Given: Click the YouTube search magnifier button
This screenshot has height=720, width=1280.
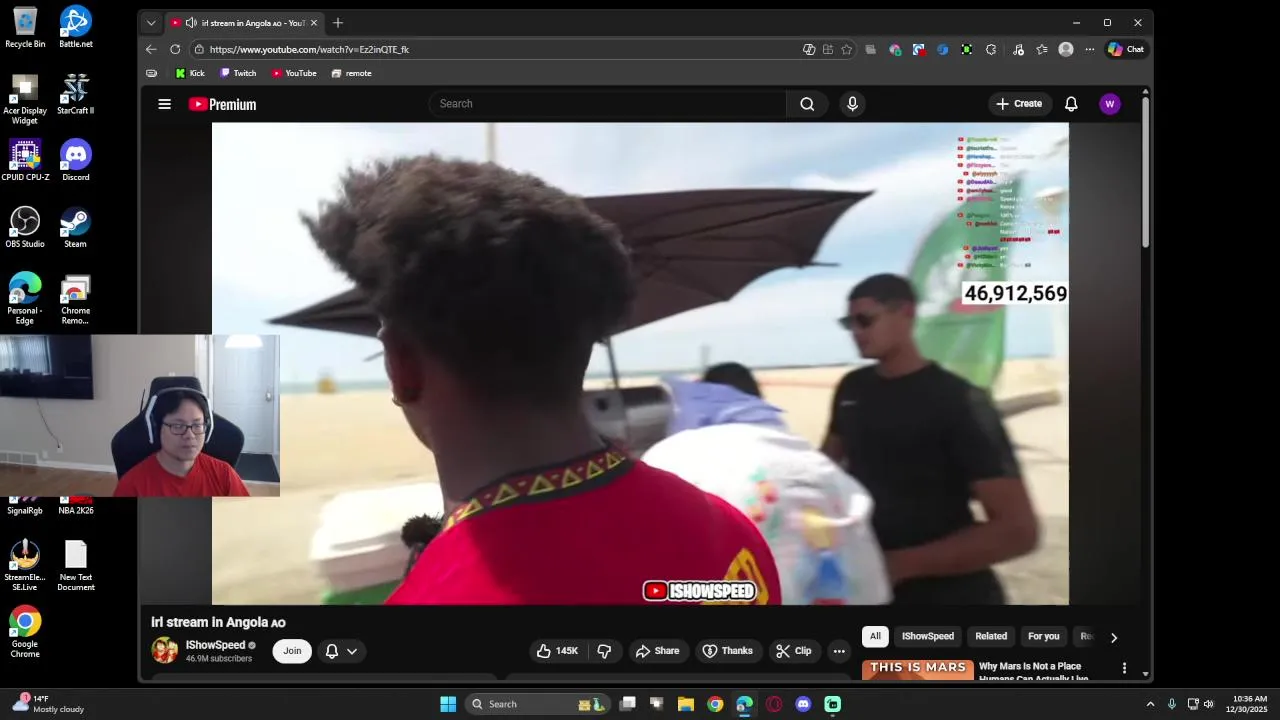Looking at the screenshot, I should coord(807,104).
